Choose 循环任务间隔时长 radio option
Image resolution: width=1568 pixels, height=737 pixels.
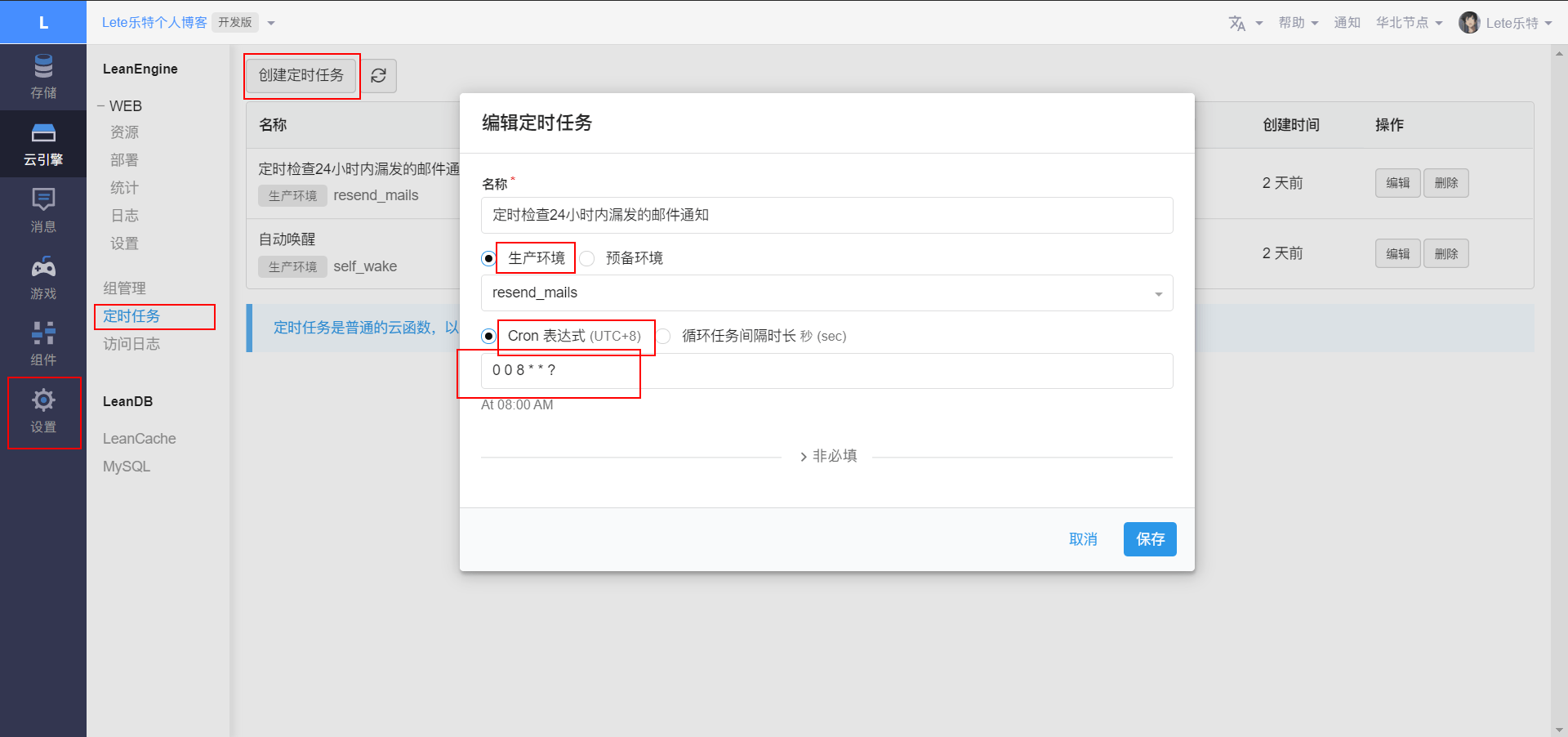[664, 337]
